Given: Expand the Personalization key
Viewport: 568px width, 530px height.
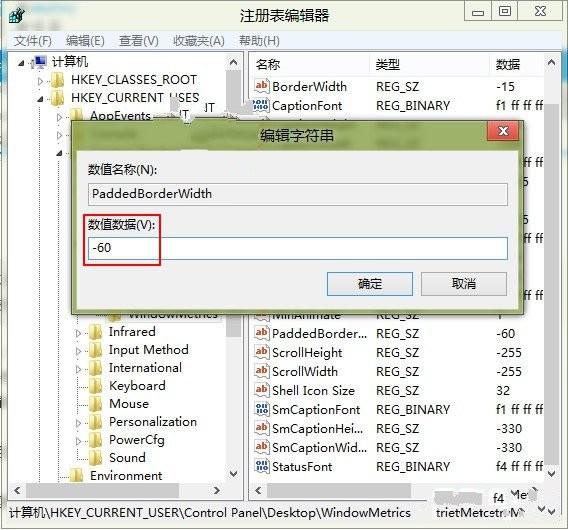Looking at the screenshot, I should 78,423.
